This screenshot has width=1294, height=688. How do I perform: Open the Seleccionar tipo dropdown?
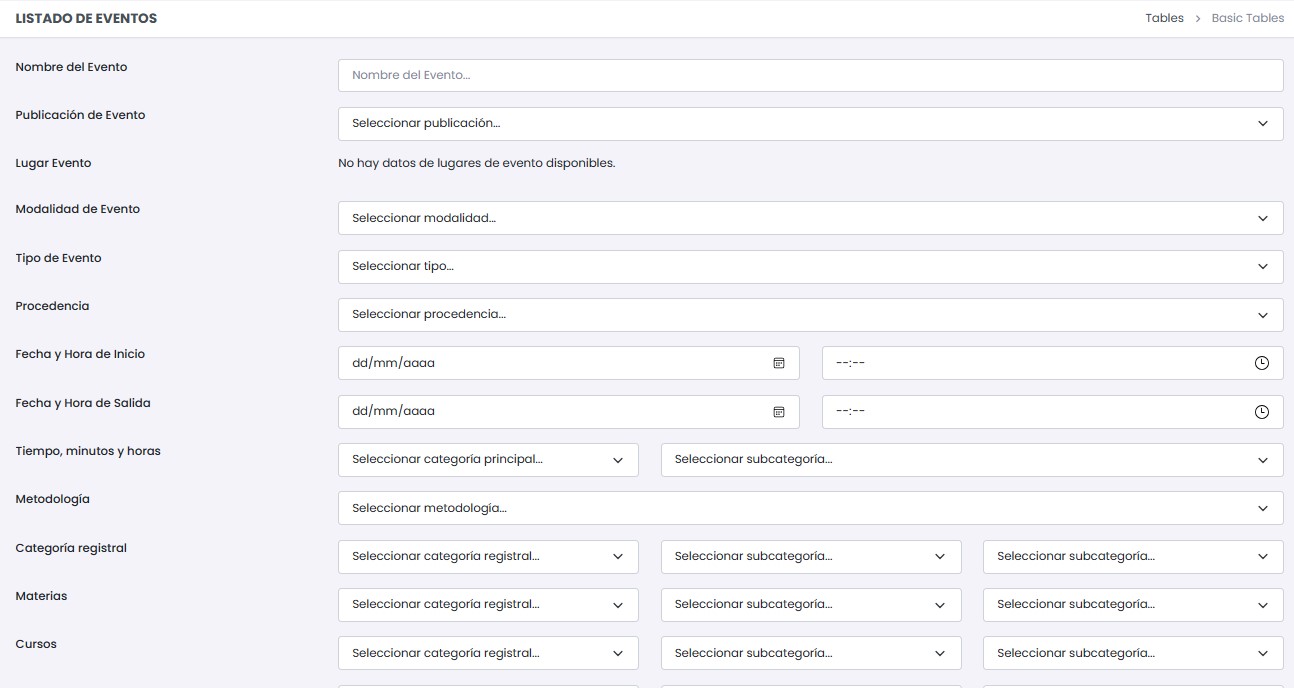coord(810,266)
